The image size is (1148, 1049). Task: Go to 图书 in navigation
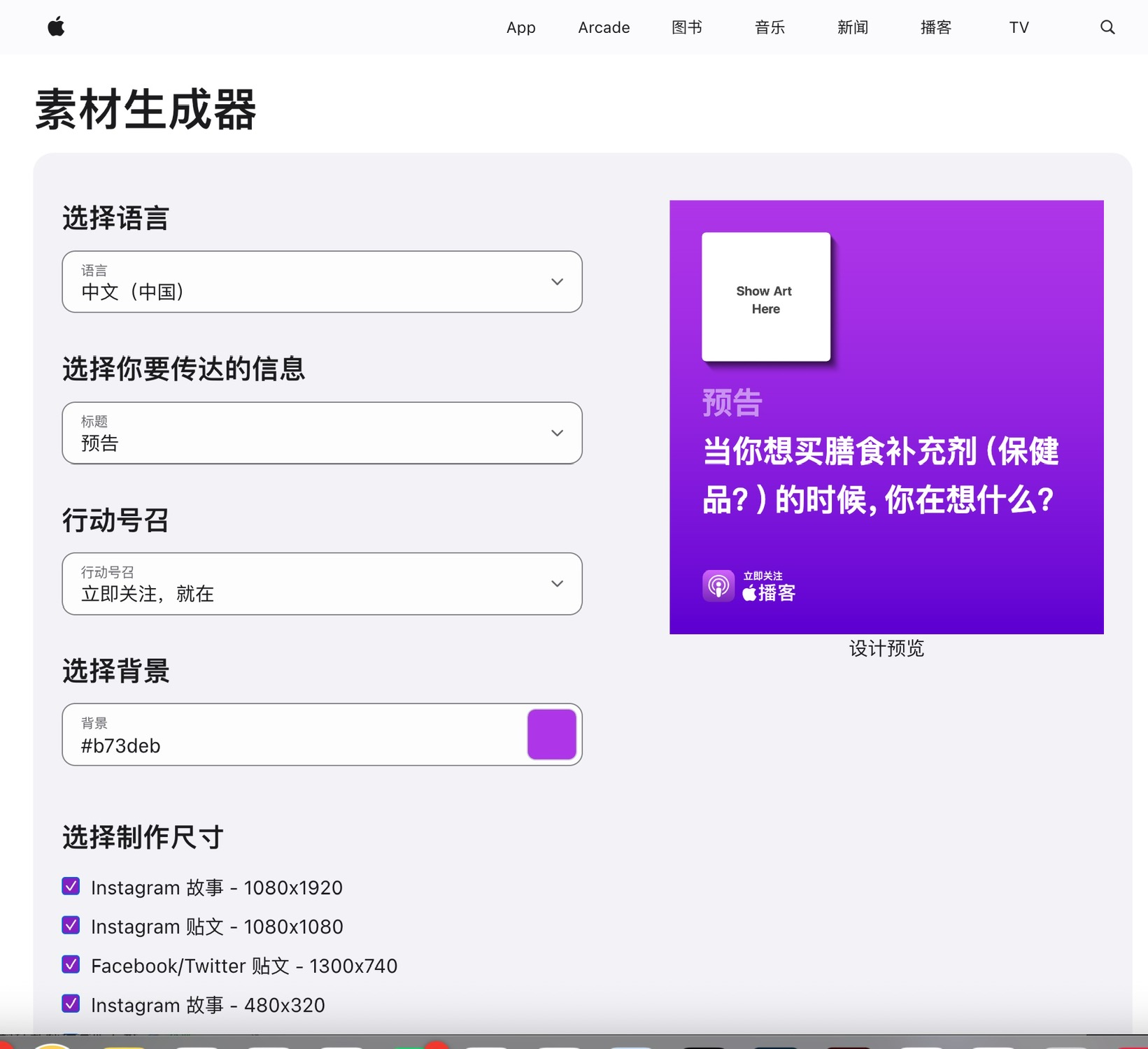[x=687, y=27]
